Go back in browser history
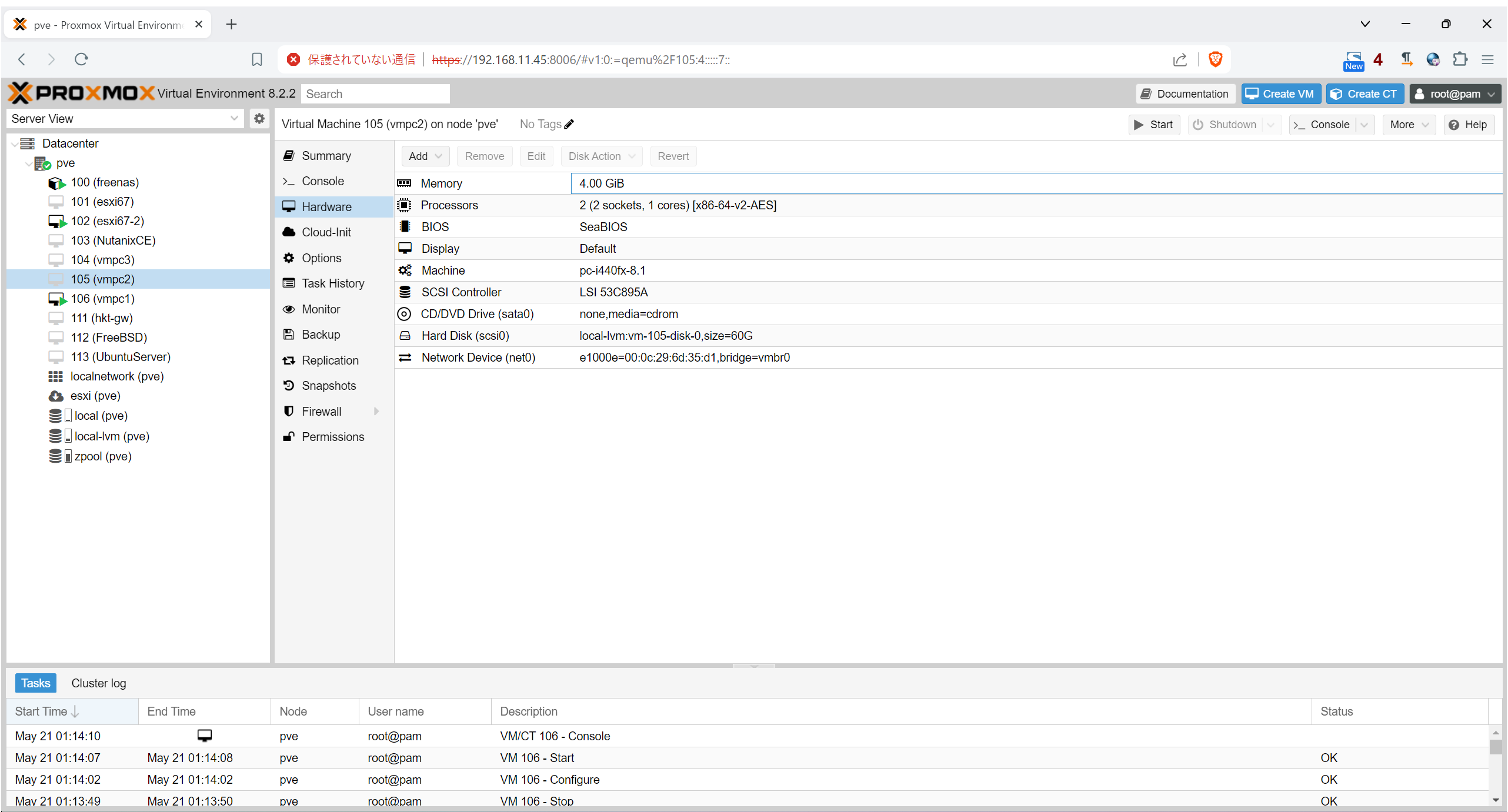The image size is (1508, 812). 22,59
